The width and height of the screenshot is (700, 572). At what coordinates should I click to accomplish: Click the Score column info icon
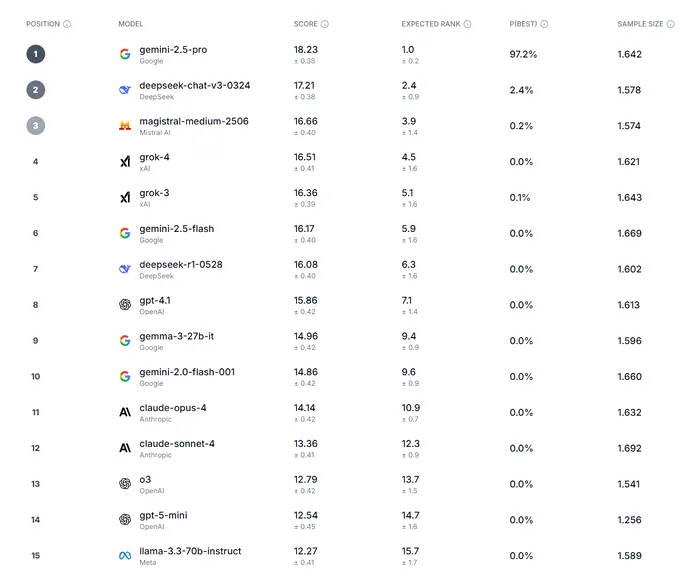(325, 24)
